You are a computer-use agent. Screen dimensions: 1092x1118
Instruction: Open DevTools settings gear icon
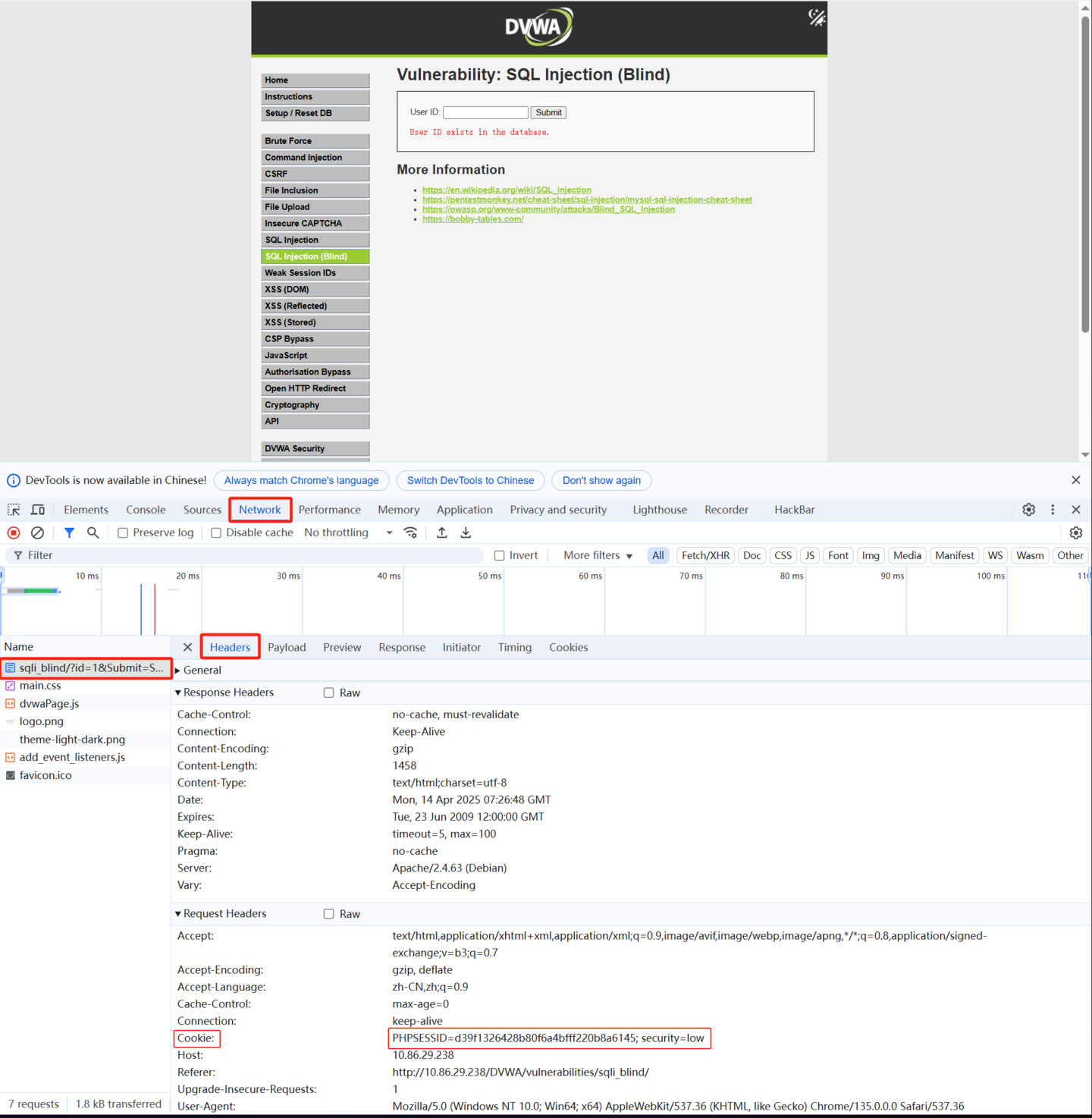(1028, 510)
